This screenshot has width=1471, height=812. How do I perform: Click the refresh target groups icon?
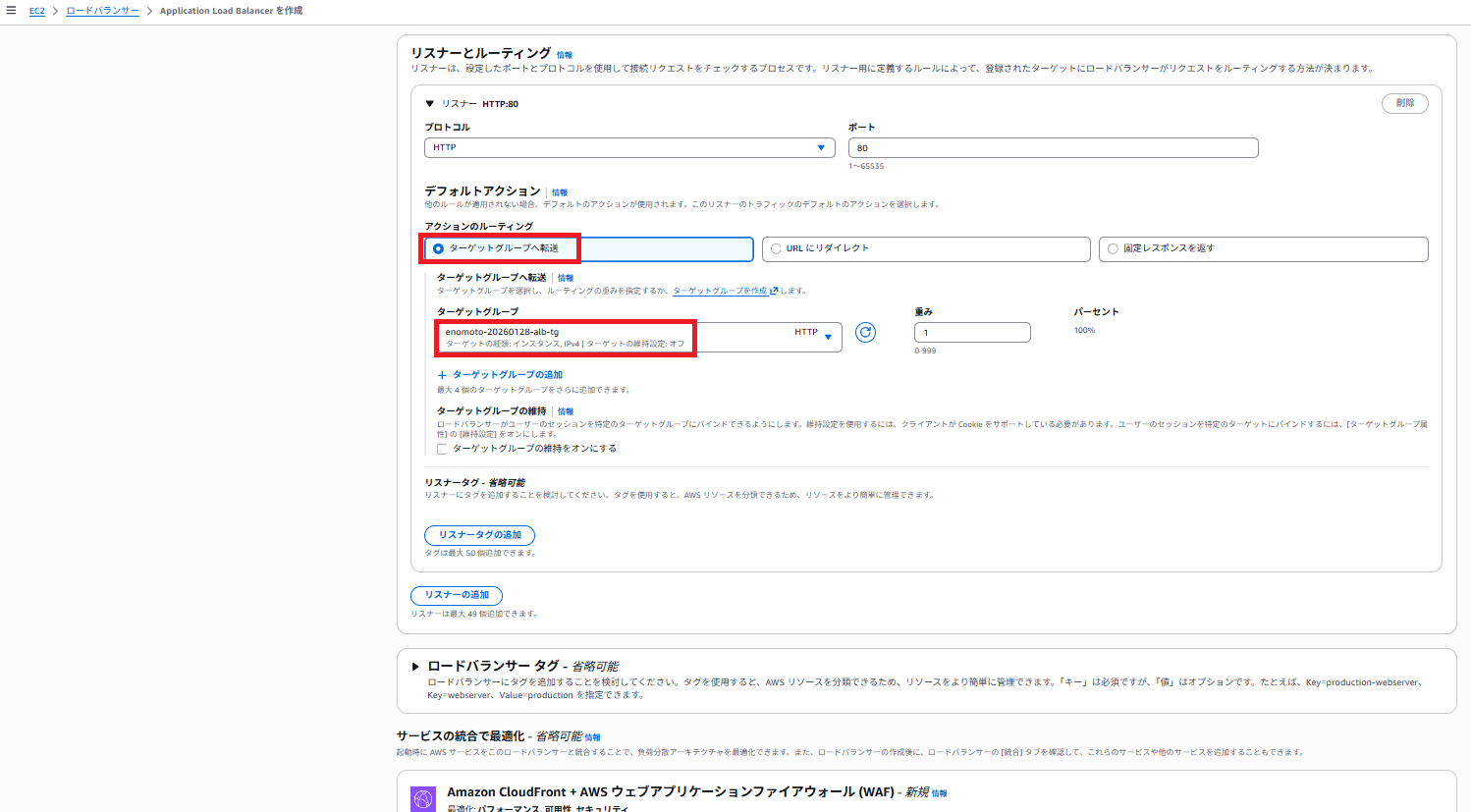(865, 333)
